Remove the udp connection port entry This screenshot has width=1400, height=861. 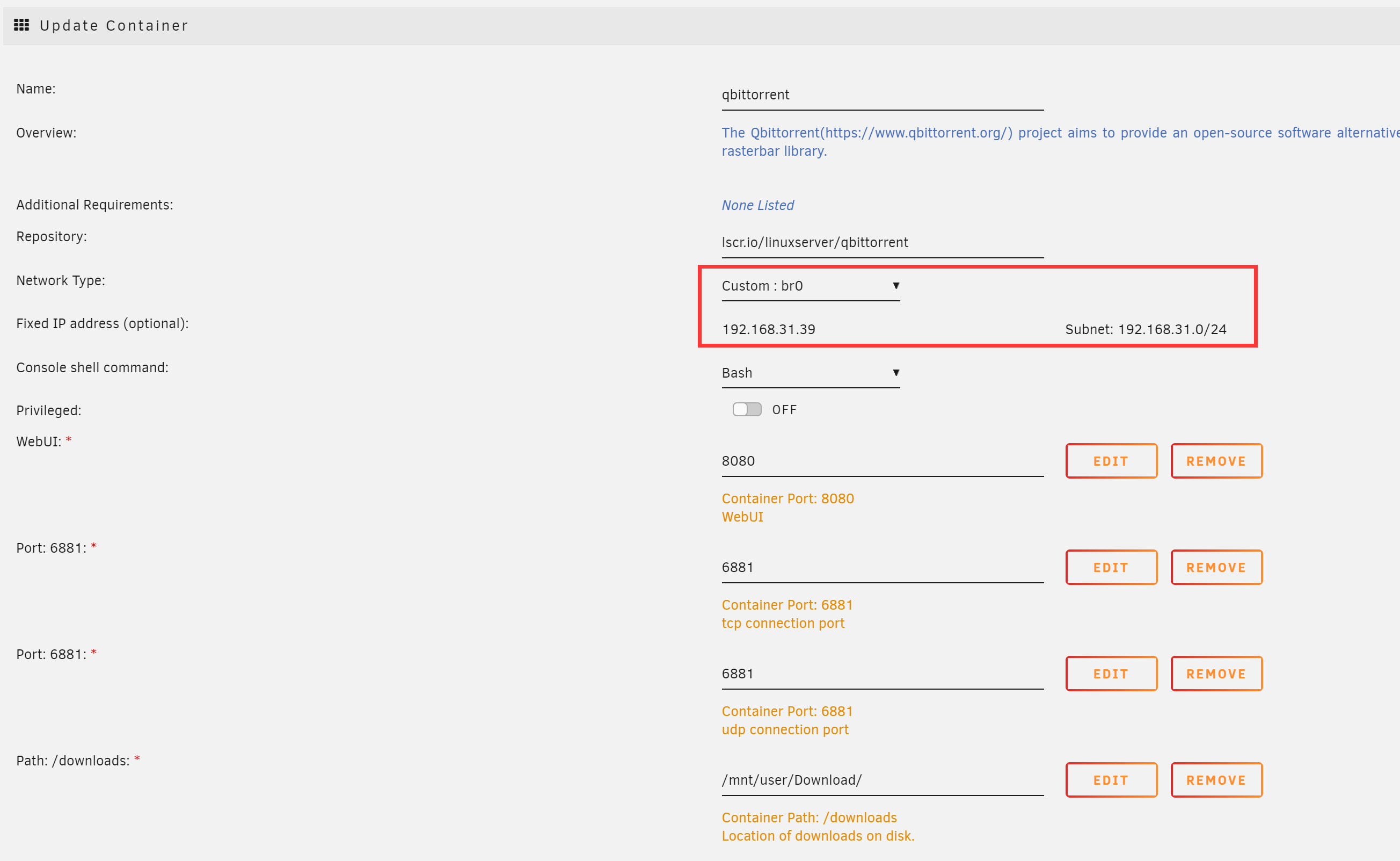pyautogui.click(x=1216, y=674)
